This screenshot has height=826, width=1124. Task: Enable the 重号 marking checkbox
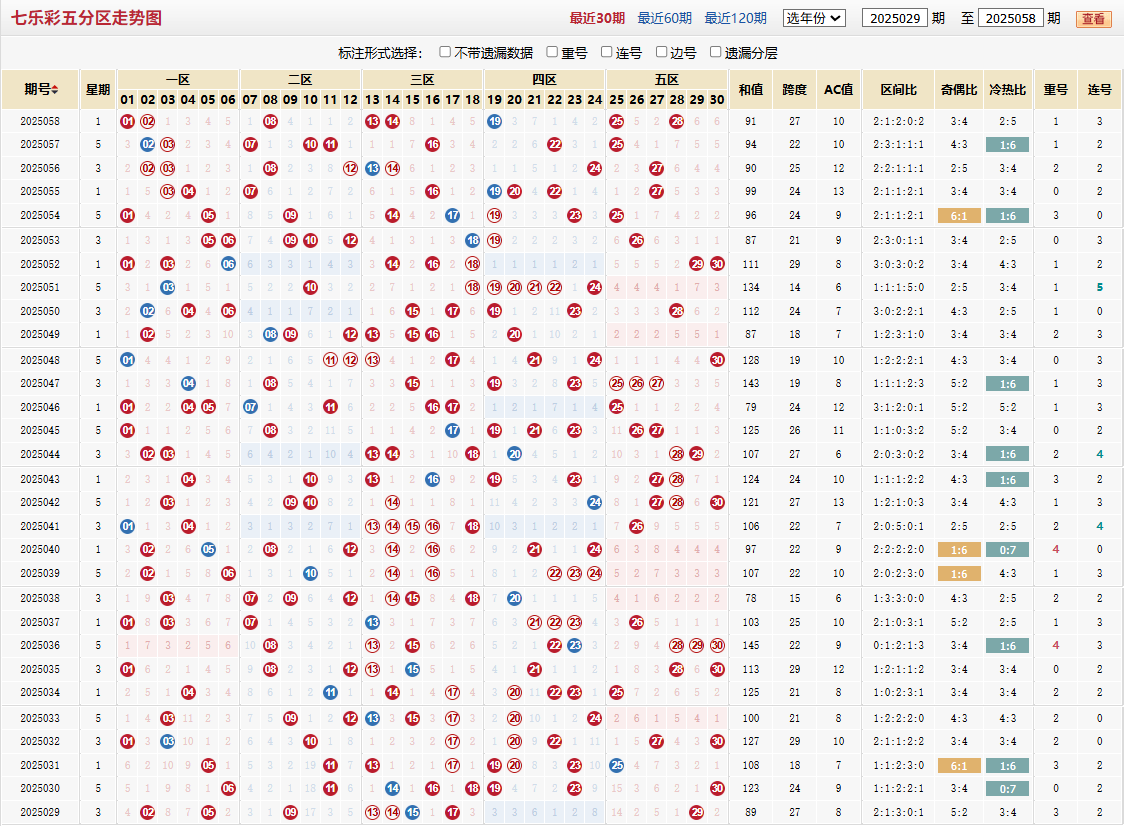(552, 52)
